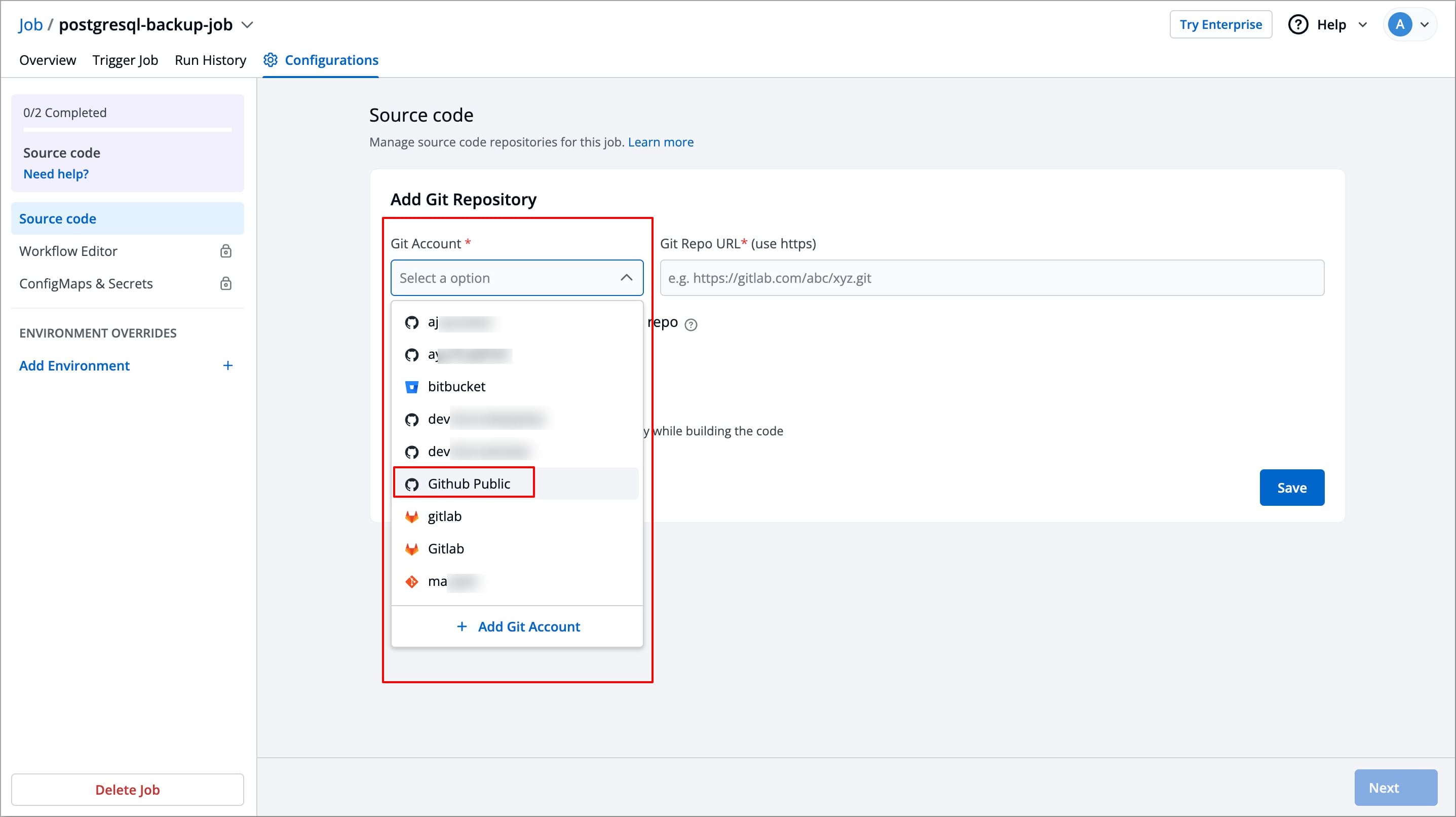Image resolution: width=1456 pixels, height=817 pixels.
Task: Click the plus icon beside Add Git Account
Action: (462, 626)
